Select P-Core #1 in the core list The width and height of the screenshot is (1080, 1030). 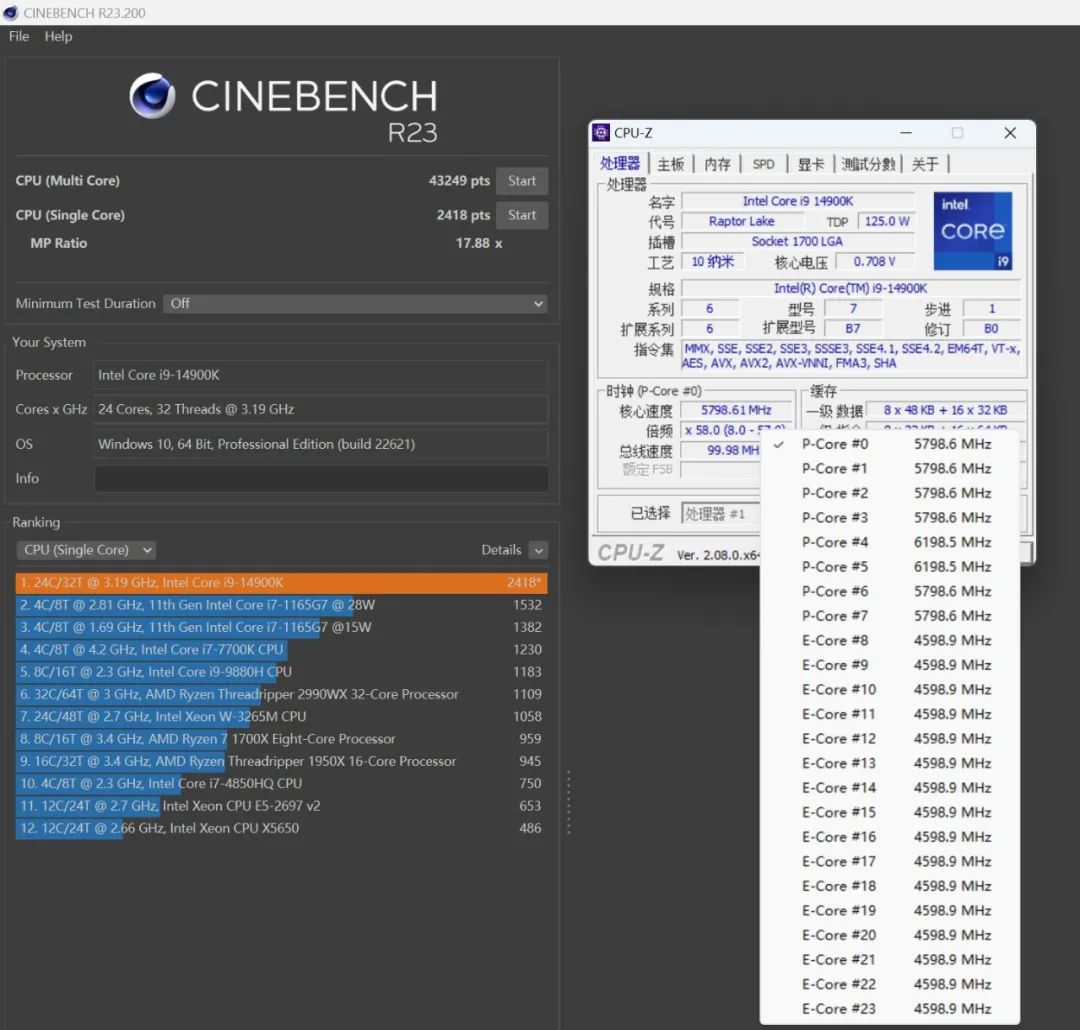coord(889,468)
